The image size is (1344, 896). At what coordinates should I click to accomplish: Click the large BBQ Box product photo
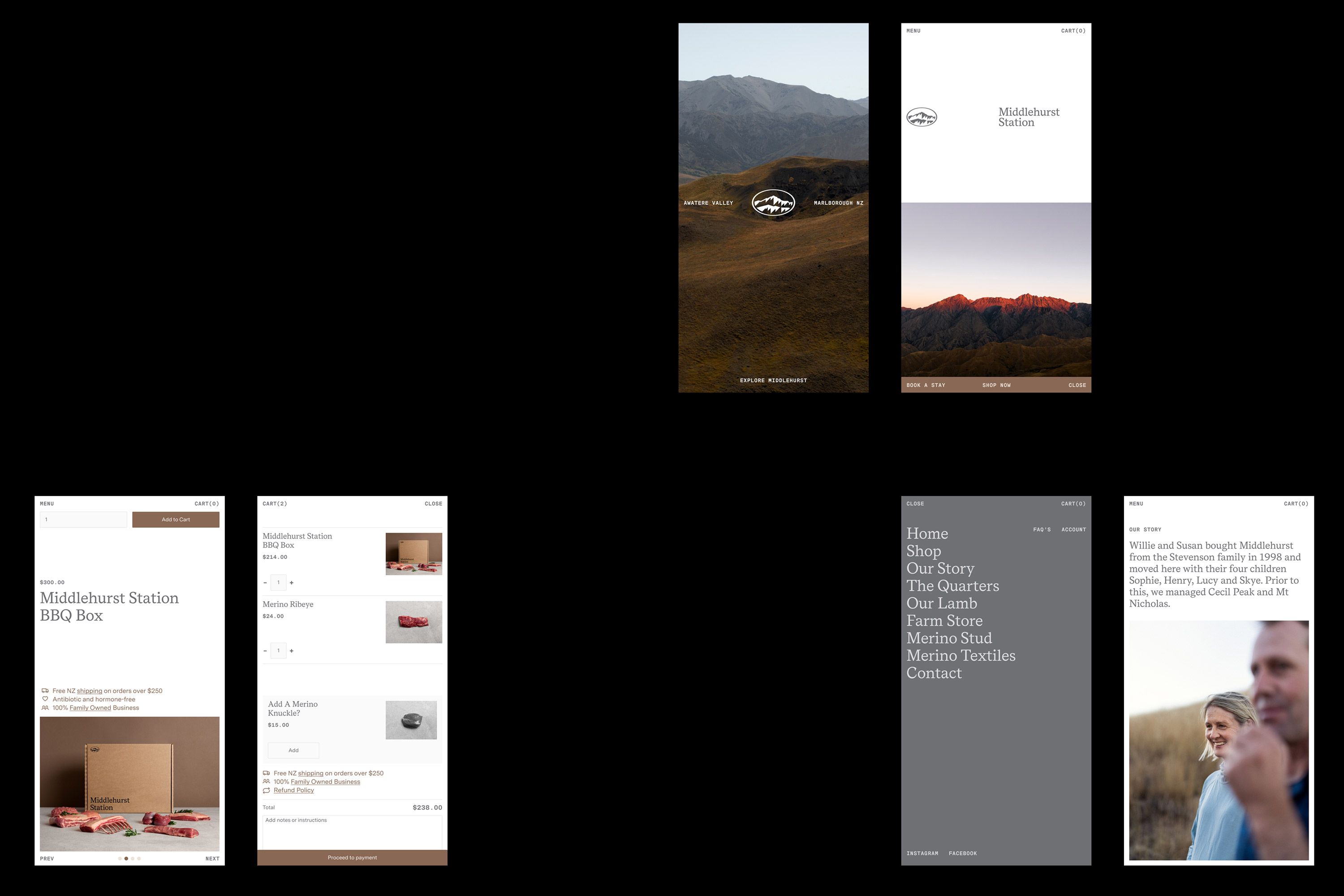click(x=130, y=784)
